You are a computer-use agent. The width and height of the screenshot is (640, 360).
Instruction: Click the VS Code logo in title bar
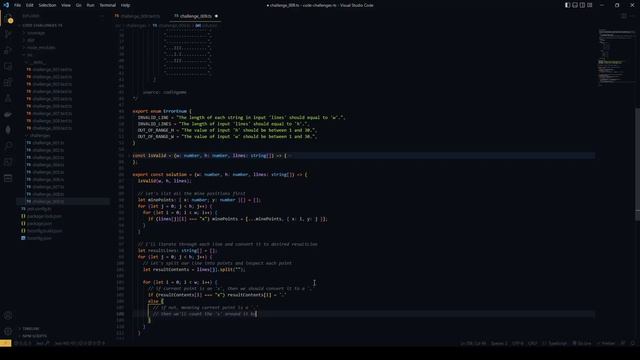6,5
